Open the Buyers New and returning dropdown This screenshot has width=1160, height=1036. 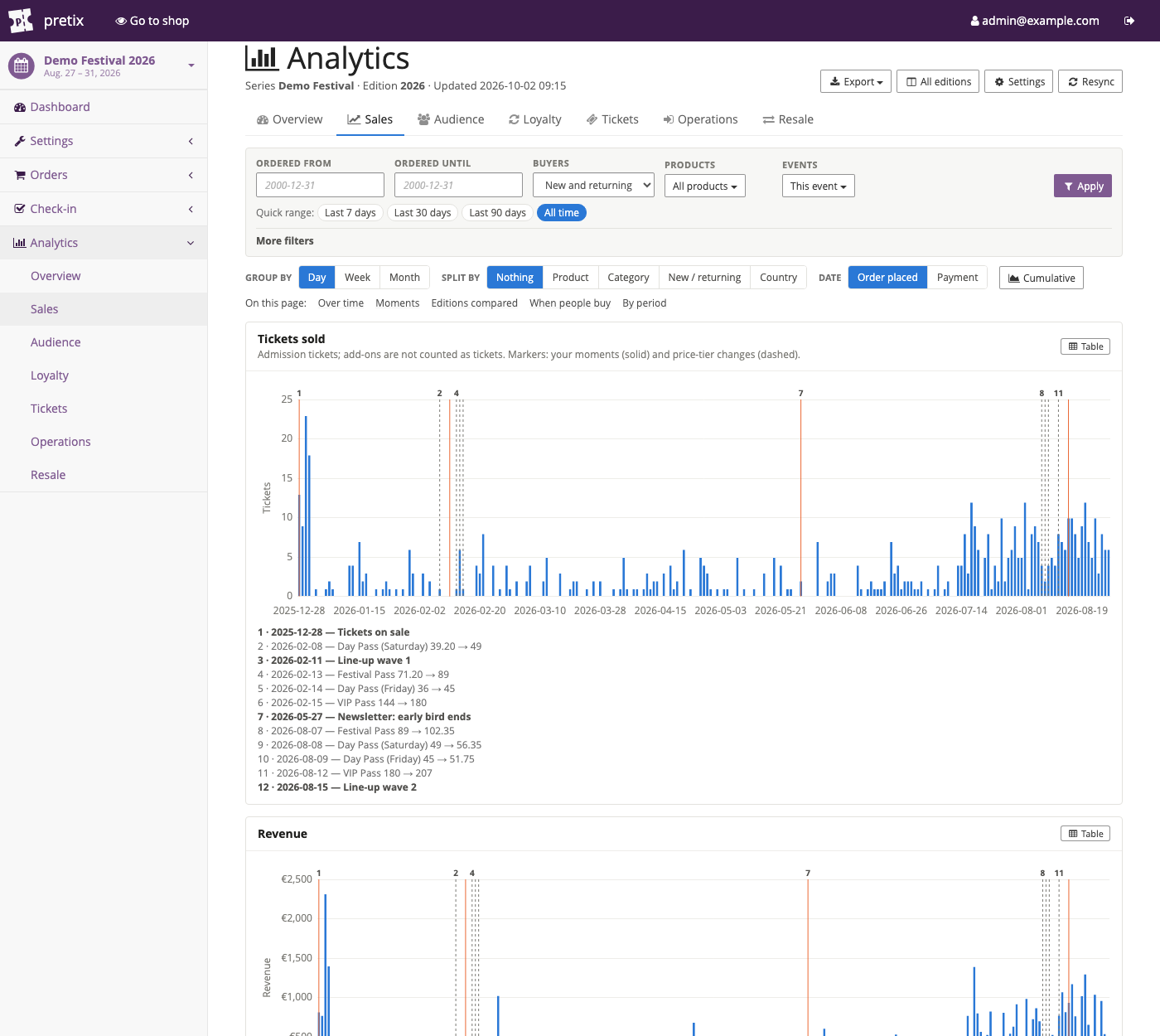pyautogui.click(x=593, y=186)
